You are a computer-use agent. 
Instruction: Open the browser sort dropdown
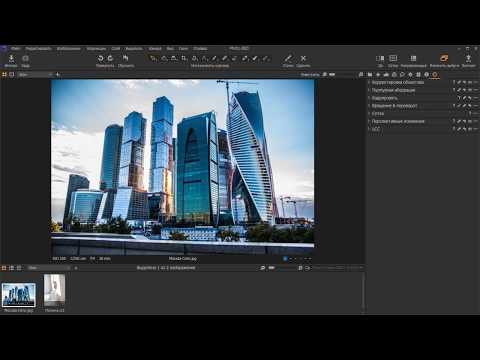point(49,268)
